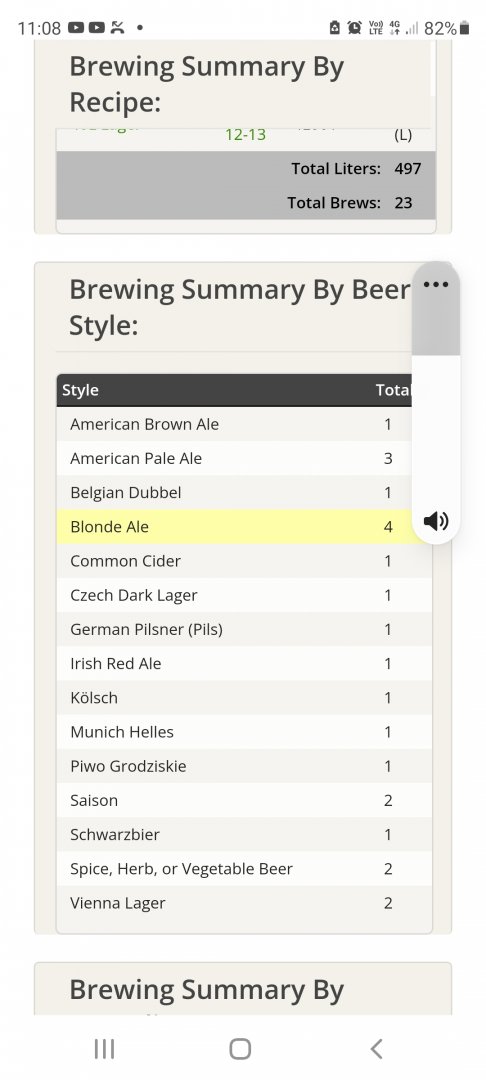
Task: Select the American Pale Ale row
Action: click(x=244, y=459)
